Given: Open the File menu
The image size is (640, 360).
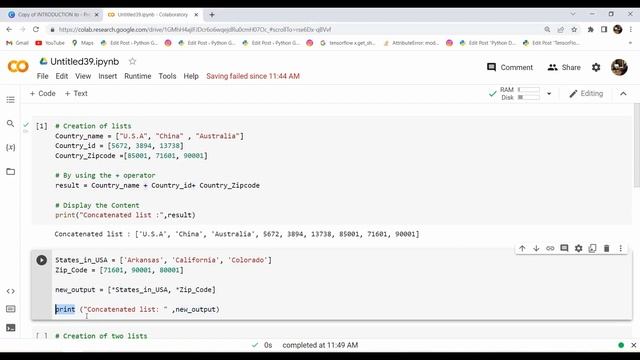Looking at the screenshot, I should click(42, 76).
